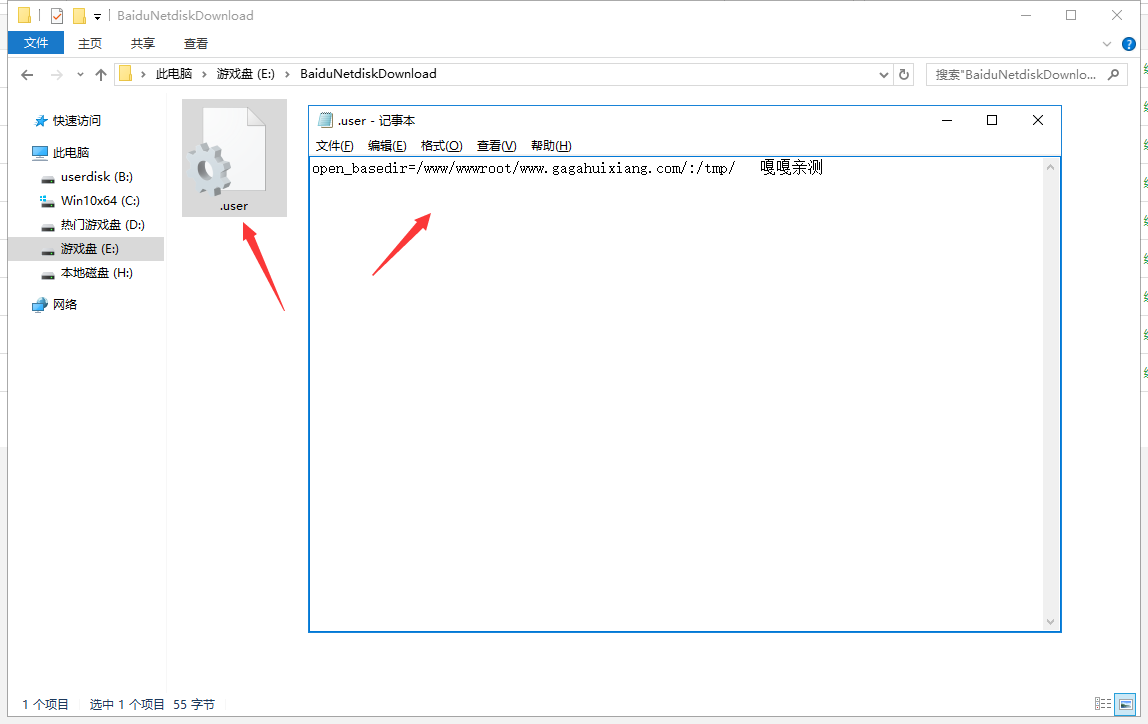Select 热门游戏盘 (D:) in the navigation pane
Viewport: 1148px width, 724px height.
(102, 225)
